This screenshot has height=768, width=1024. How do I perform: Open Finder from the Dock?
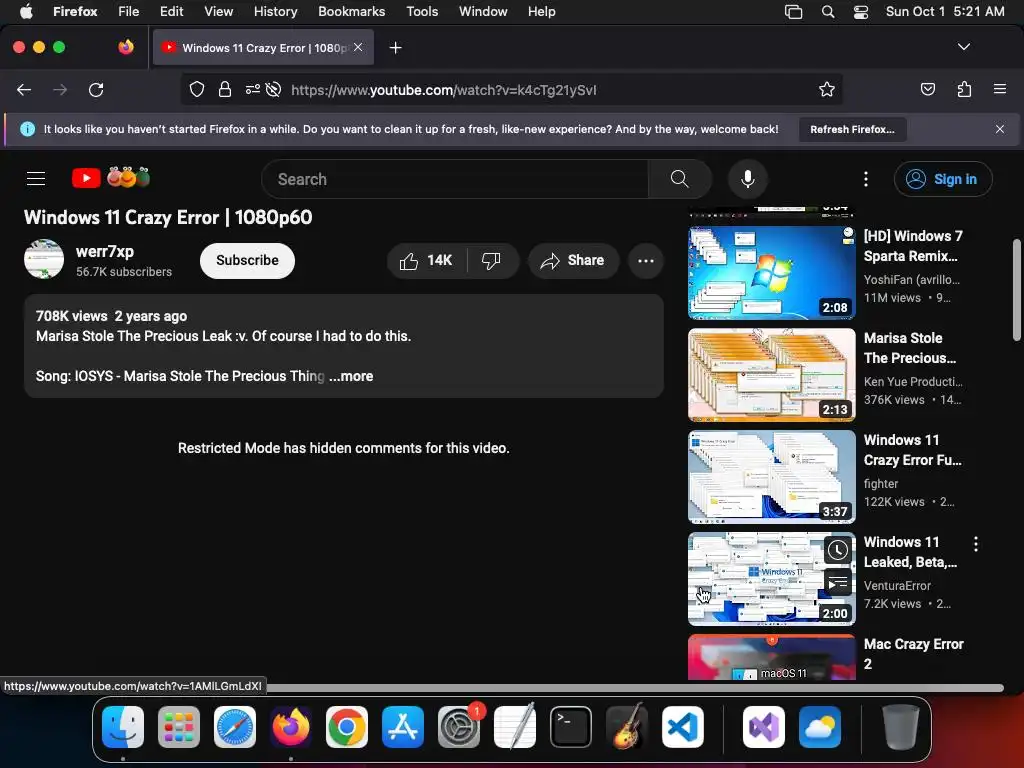[x=123, y=727]
